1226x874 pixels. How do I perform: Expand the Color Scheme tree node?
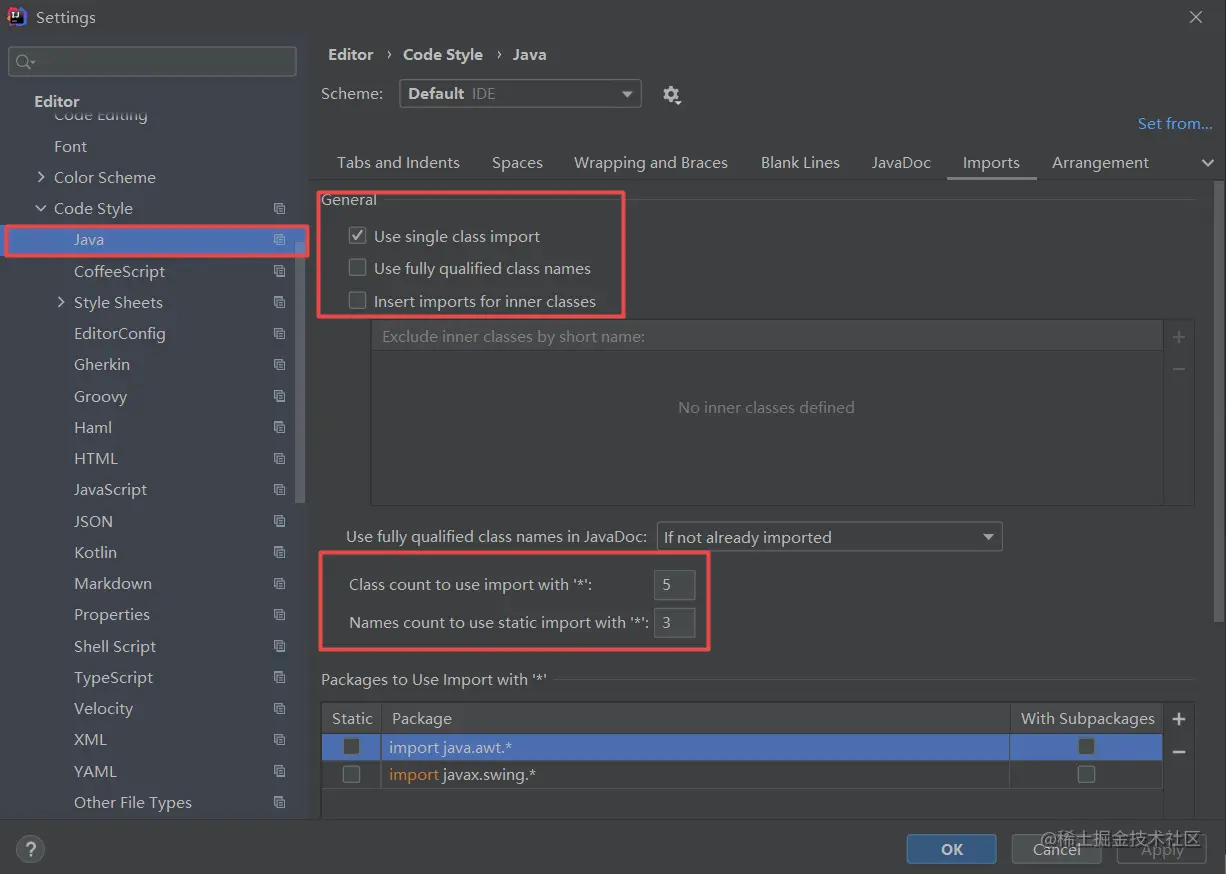tap(41, 177)
